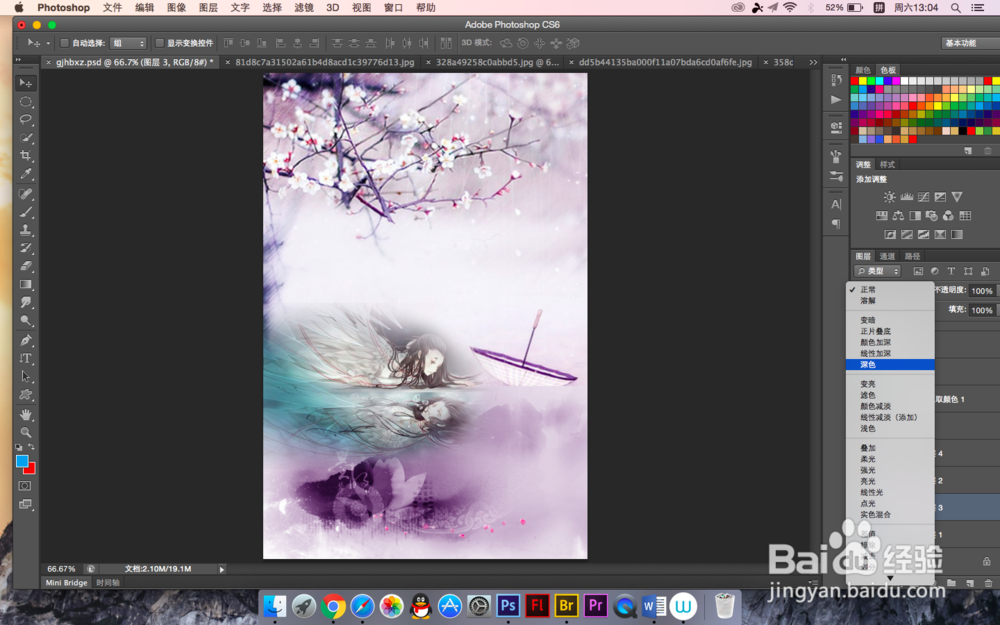The height and width of the screenshot is (625, 1000).
Task: Select the History Brush tool
Action: pyautogui.click(x=26, y=247)
